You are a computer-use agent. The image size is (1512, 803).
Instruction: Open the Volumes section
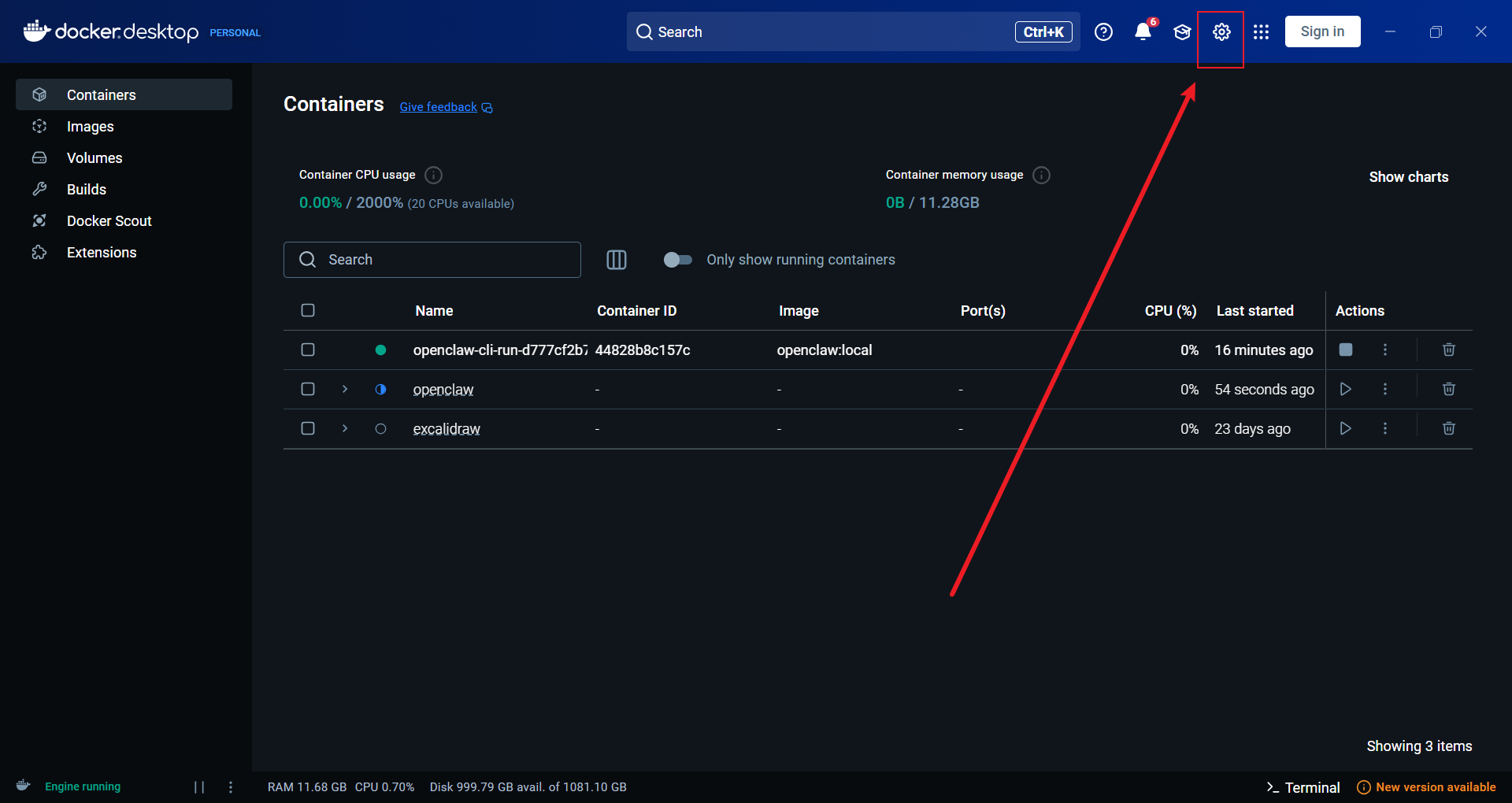(124, 157)
